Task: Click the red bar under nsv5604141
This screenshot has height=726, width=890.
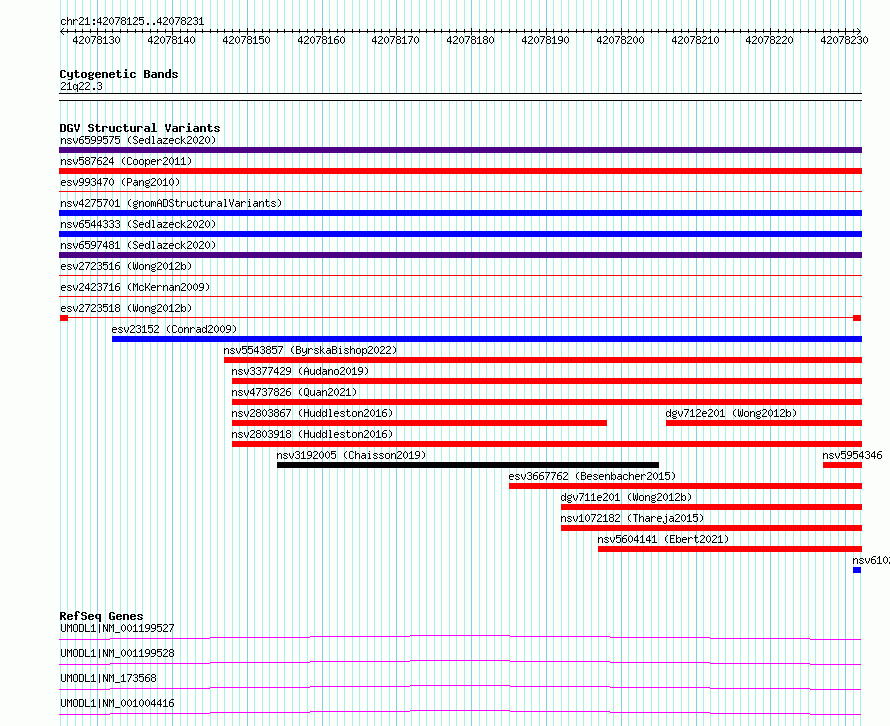Action: click(730, 549)
